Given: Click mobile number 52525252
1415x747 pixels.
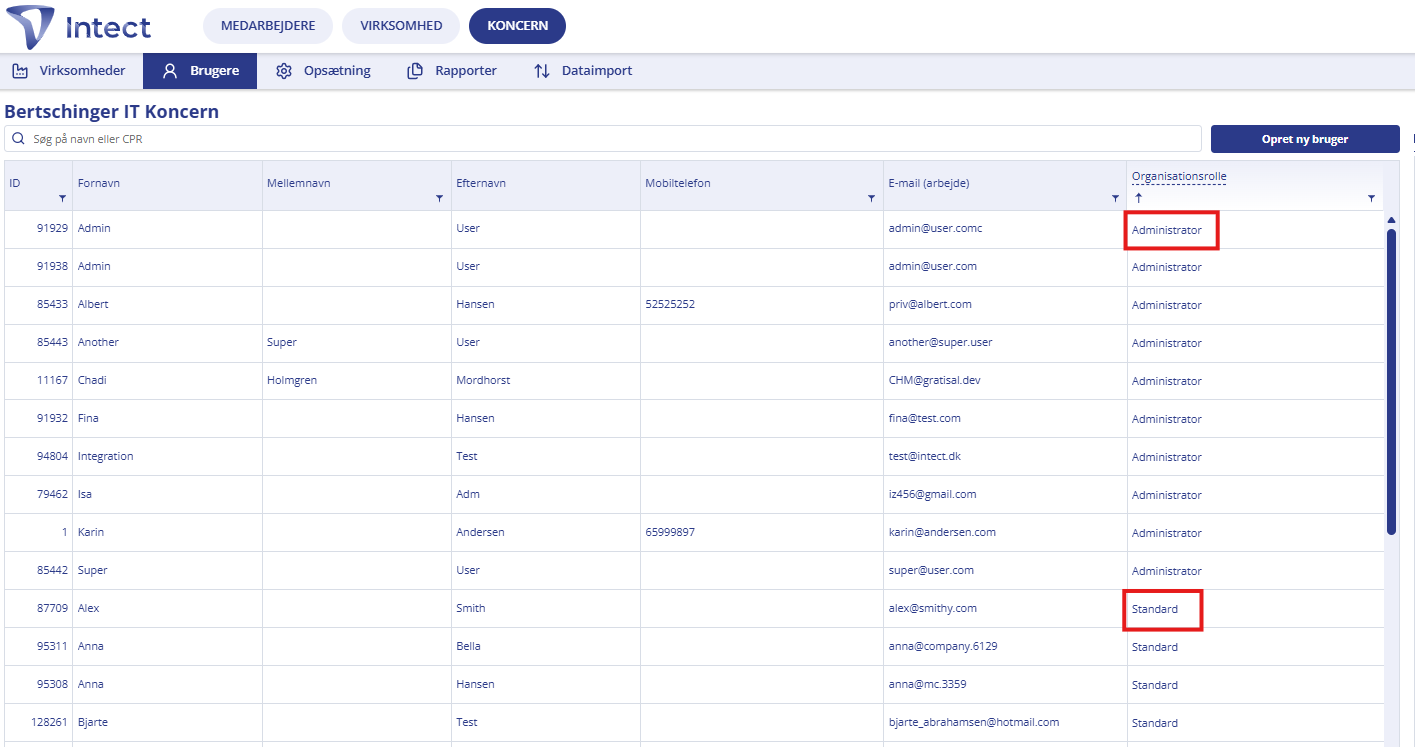Looking at the screenshot, I should click(670, 304).
